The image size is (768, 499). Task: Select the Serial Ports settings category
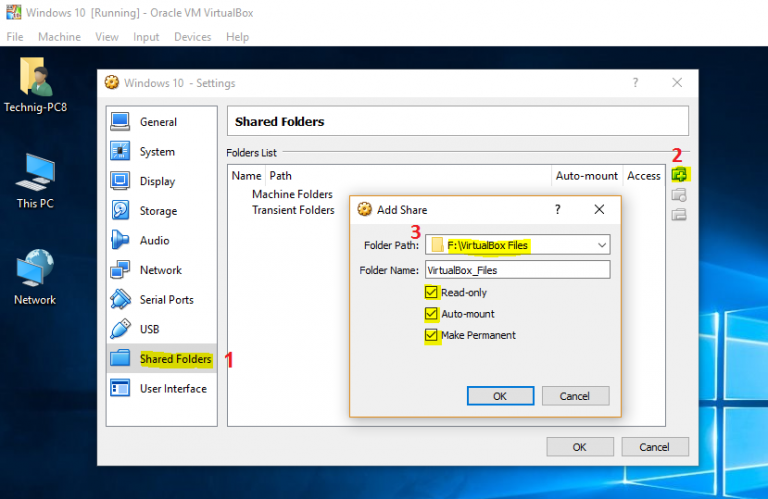(x=166, y=300)
